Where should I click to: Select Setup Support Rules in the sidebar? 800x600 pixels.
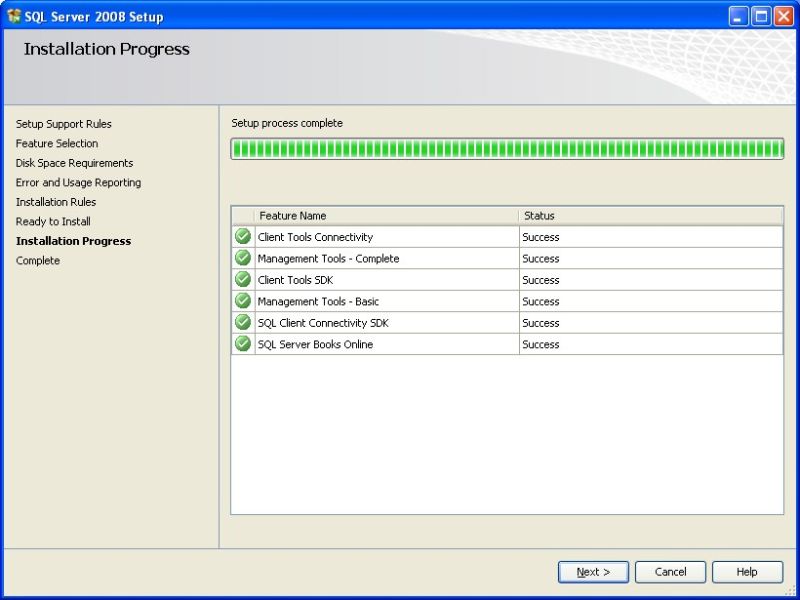click(61, 124)
